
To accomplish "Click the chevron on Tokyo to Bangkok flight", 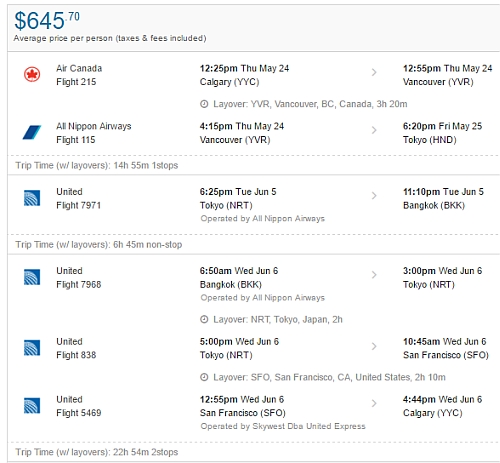I will 374,196.
